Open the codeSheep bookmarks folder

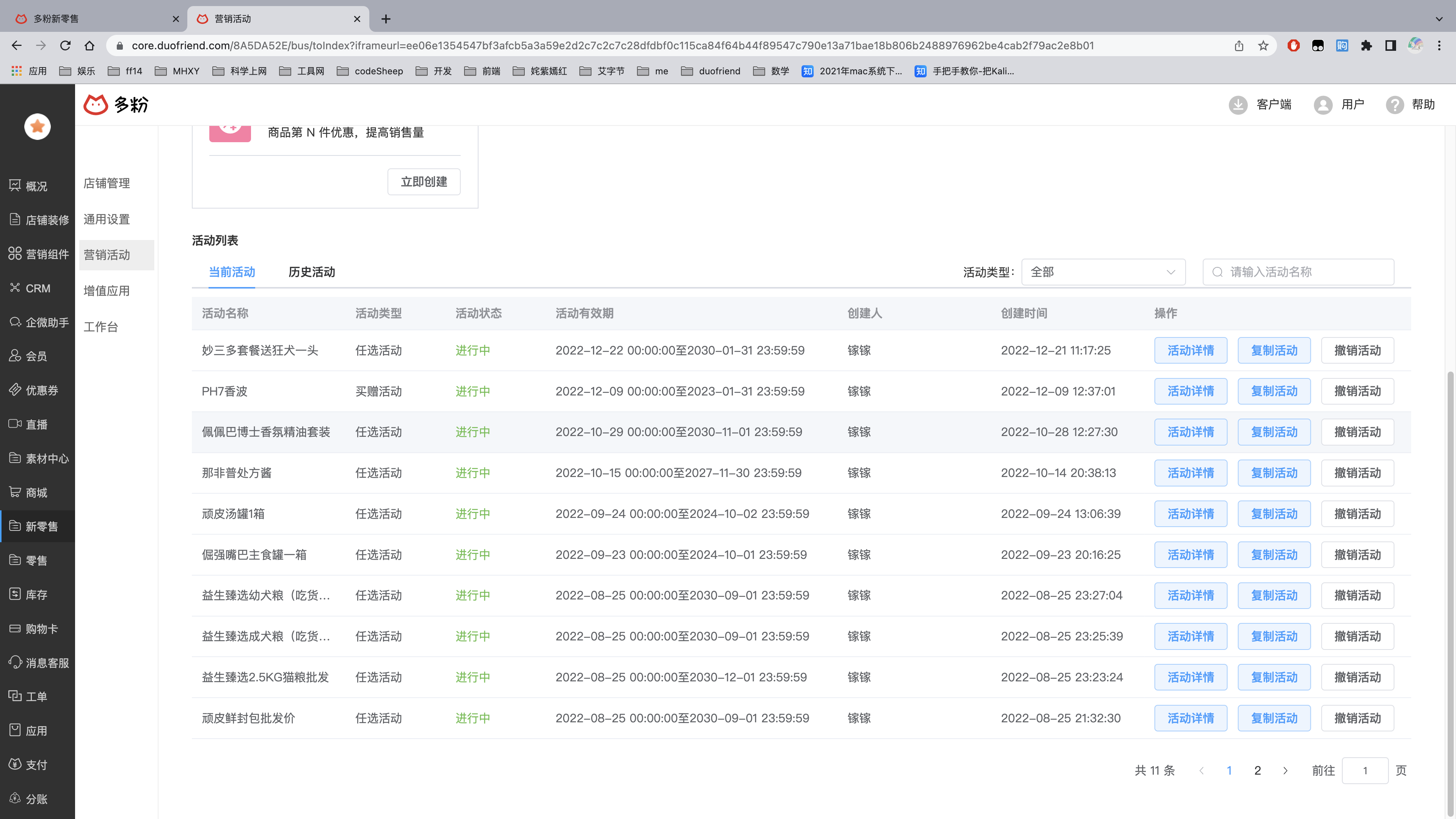pyautogui.click(x=370, y=71)
